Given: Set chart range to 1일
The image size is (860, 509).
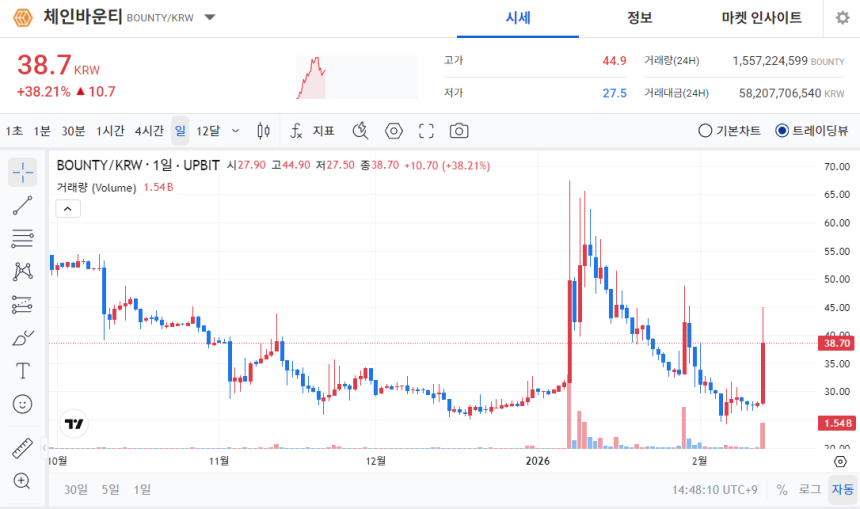Looking at the screenshot, I should point(142,489).
